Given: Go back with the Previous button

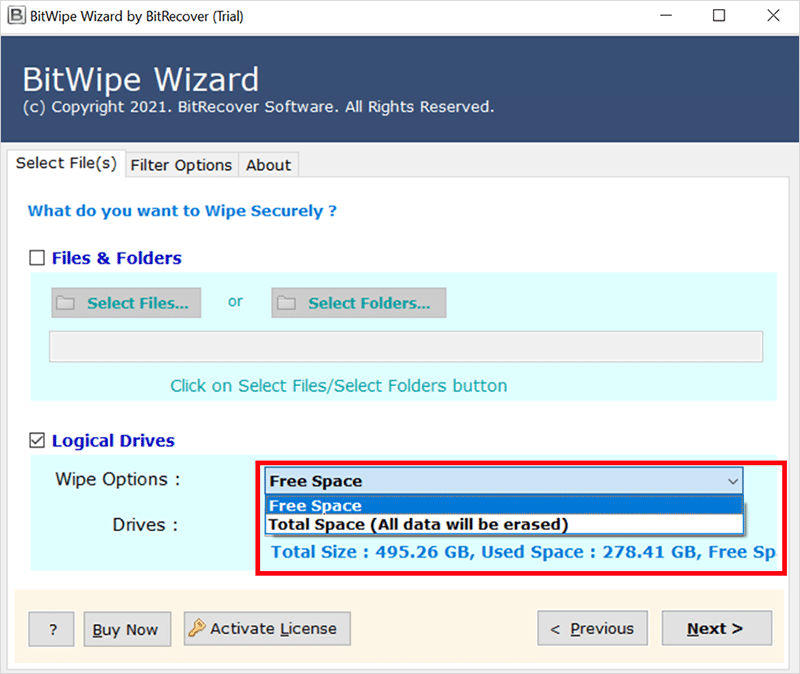Looking at the screenshot, I should pyautogui.click(x=592, y=629).
